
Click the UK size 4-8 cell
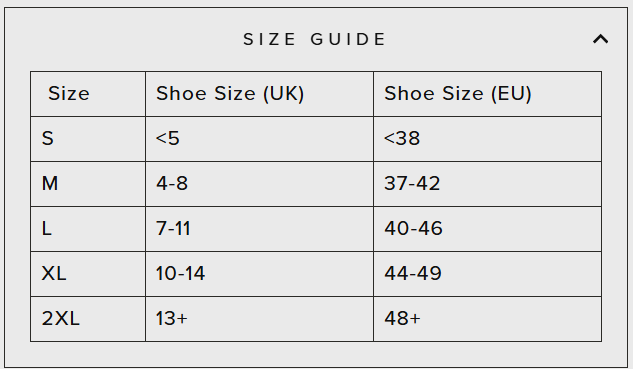(x=260, y=184)
